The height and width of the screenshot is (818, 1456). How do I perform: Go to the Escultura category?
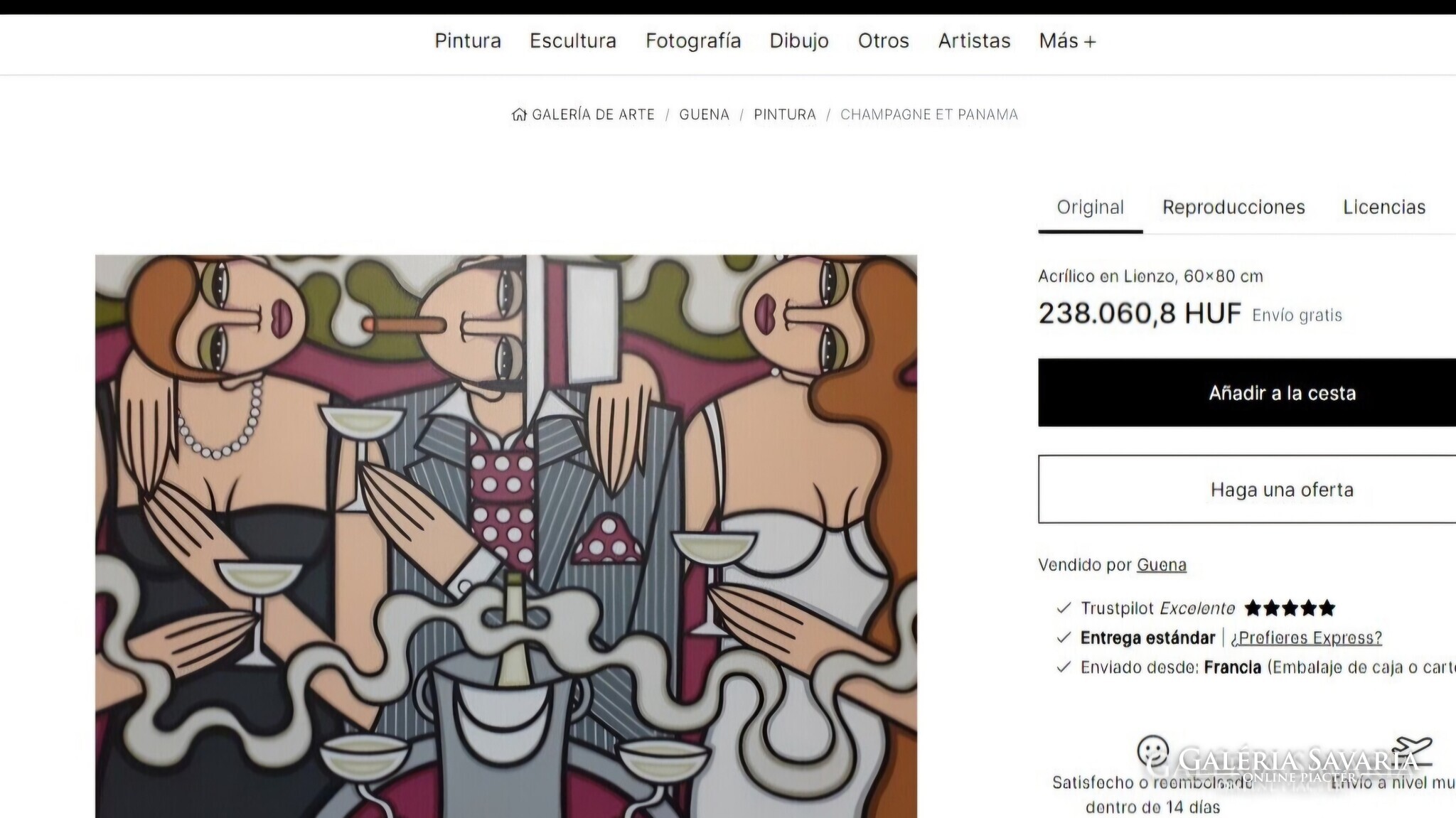pos(573,41)
